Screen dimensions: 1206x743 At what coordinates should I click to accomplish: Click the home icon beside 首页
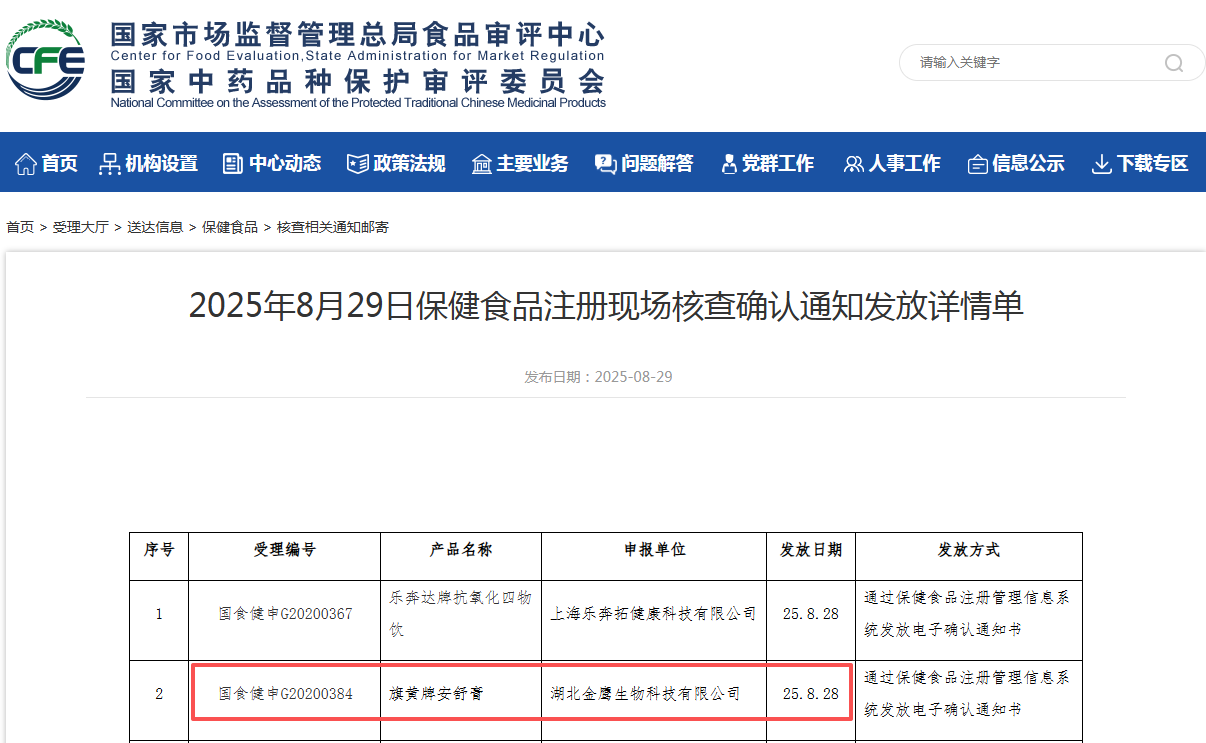pos(26,164)
